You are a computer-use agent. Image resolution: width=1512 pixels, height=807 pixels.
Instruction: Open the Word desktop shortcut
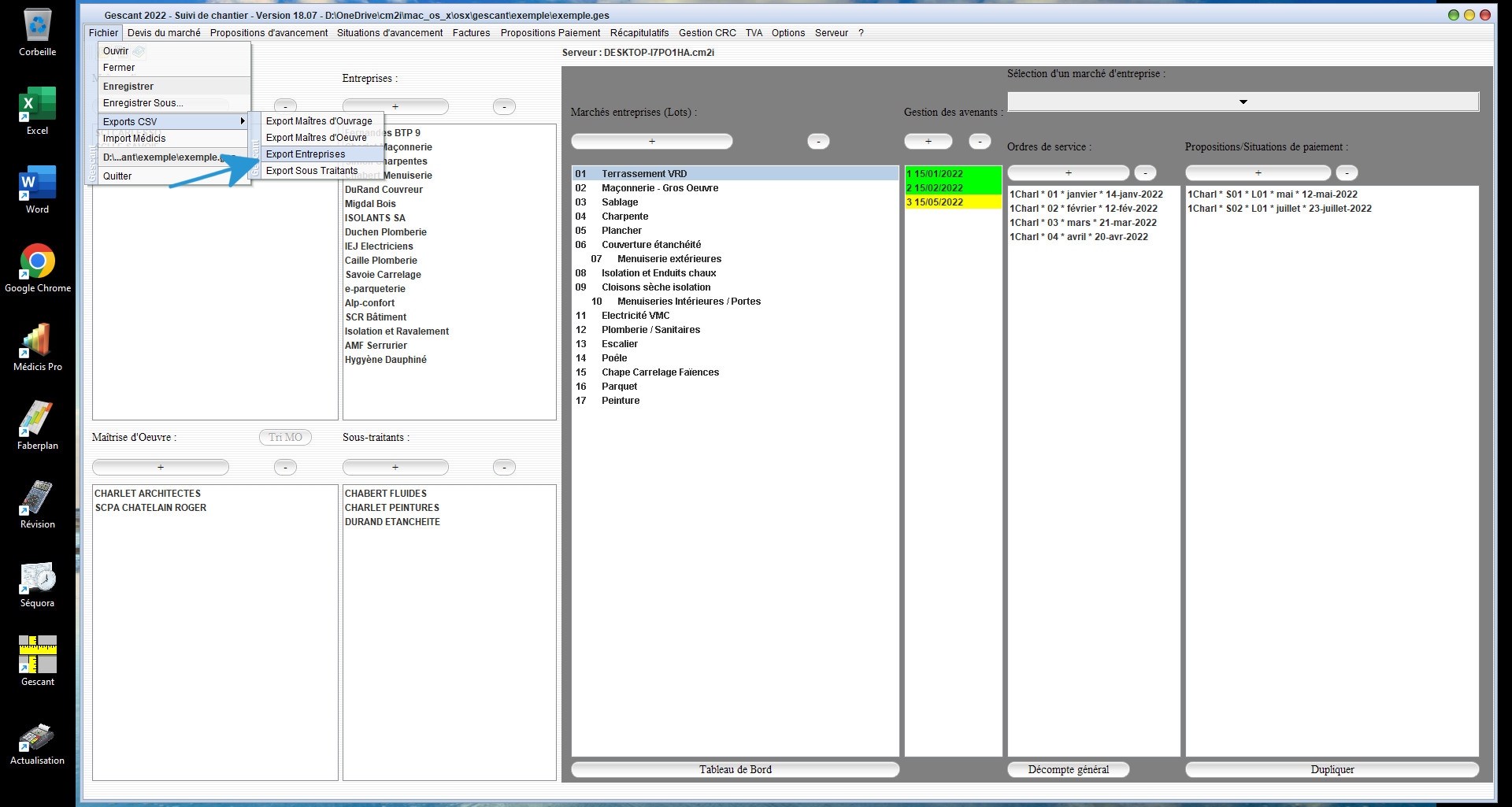38,190
